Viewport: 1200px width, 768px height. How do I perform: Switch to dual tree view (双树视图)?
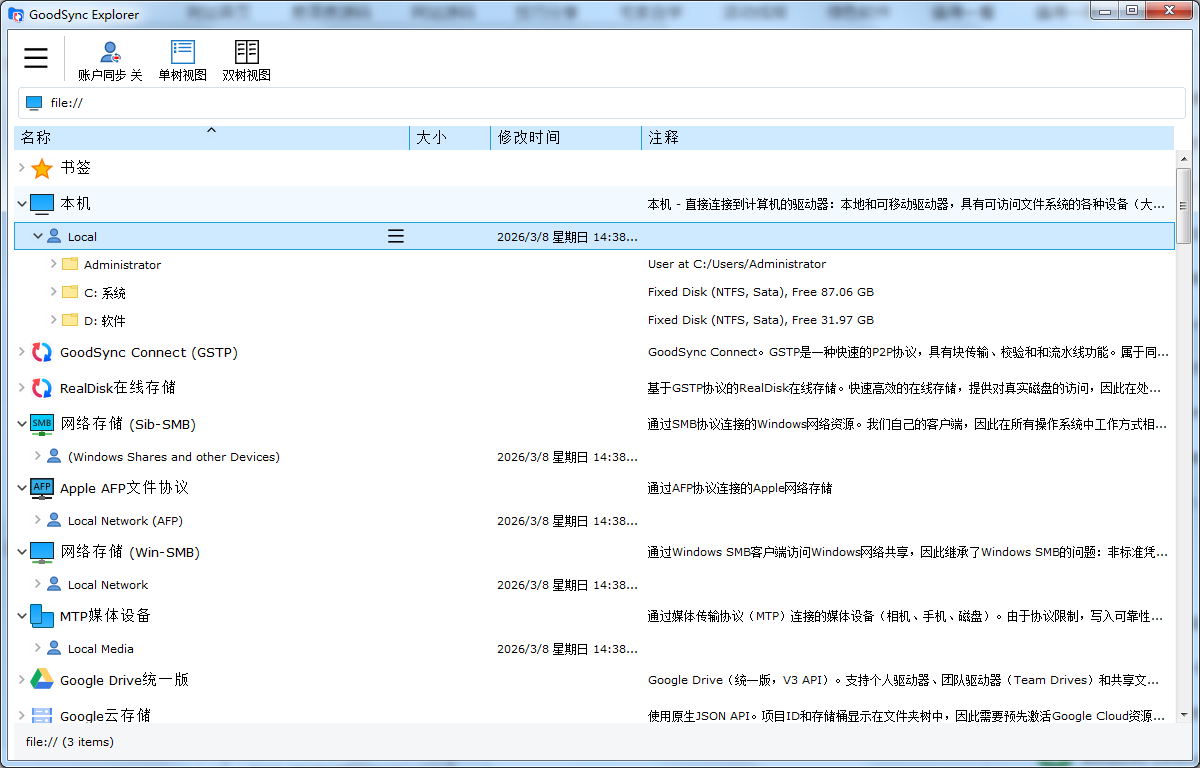point(246,53)
